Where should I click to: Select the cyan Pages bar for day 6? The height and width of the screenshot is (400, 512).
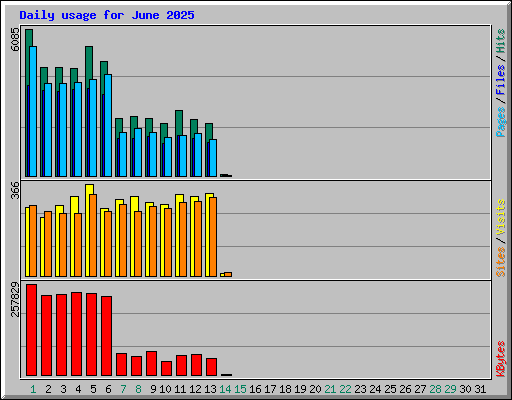(x=108, y=125)
